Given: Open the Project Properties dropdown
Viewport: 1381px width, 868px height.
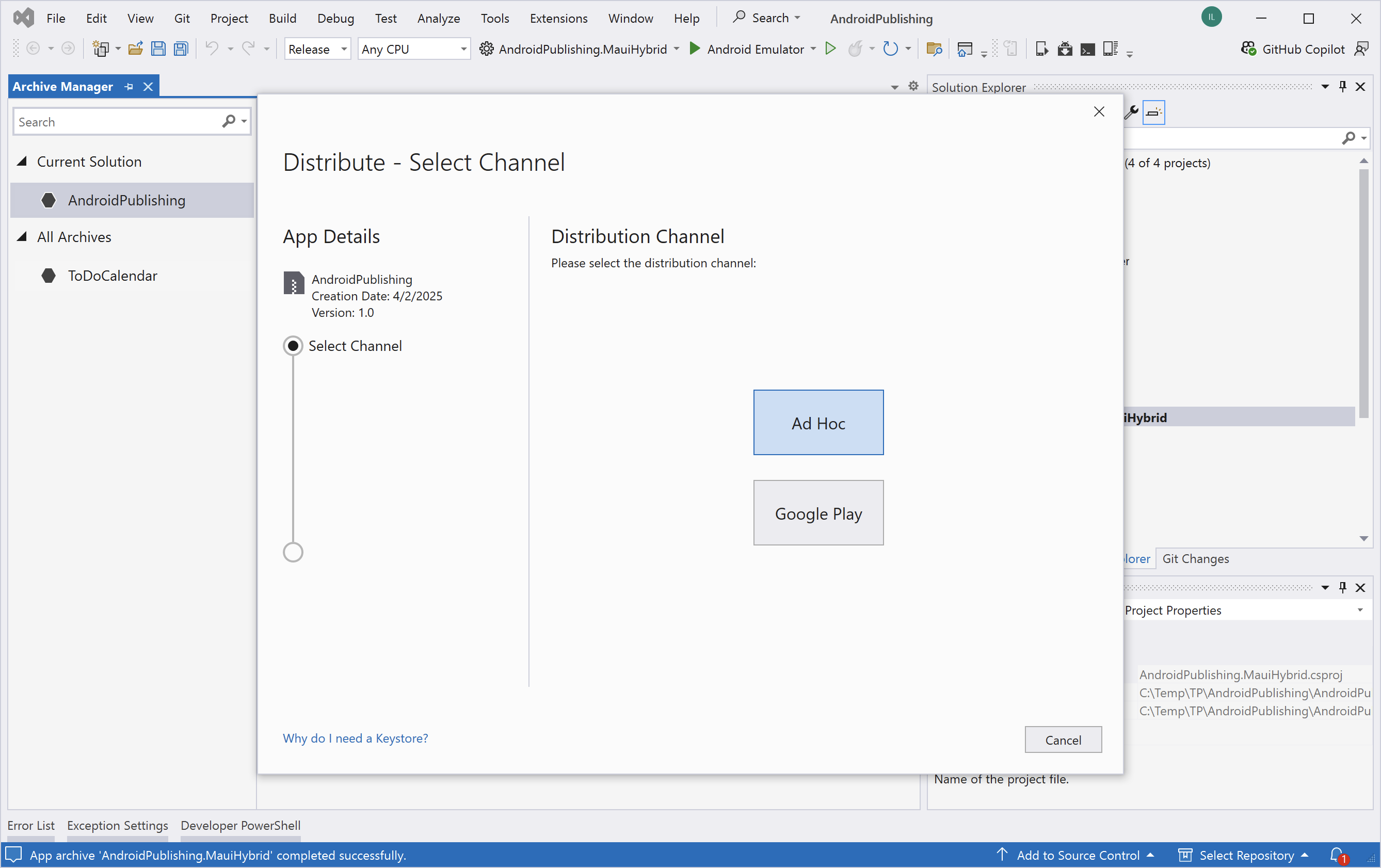Looking at the screenshot, I should coord(1360,610).
